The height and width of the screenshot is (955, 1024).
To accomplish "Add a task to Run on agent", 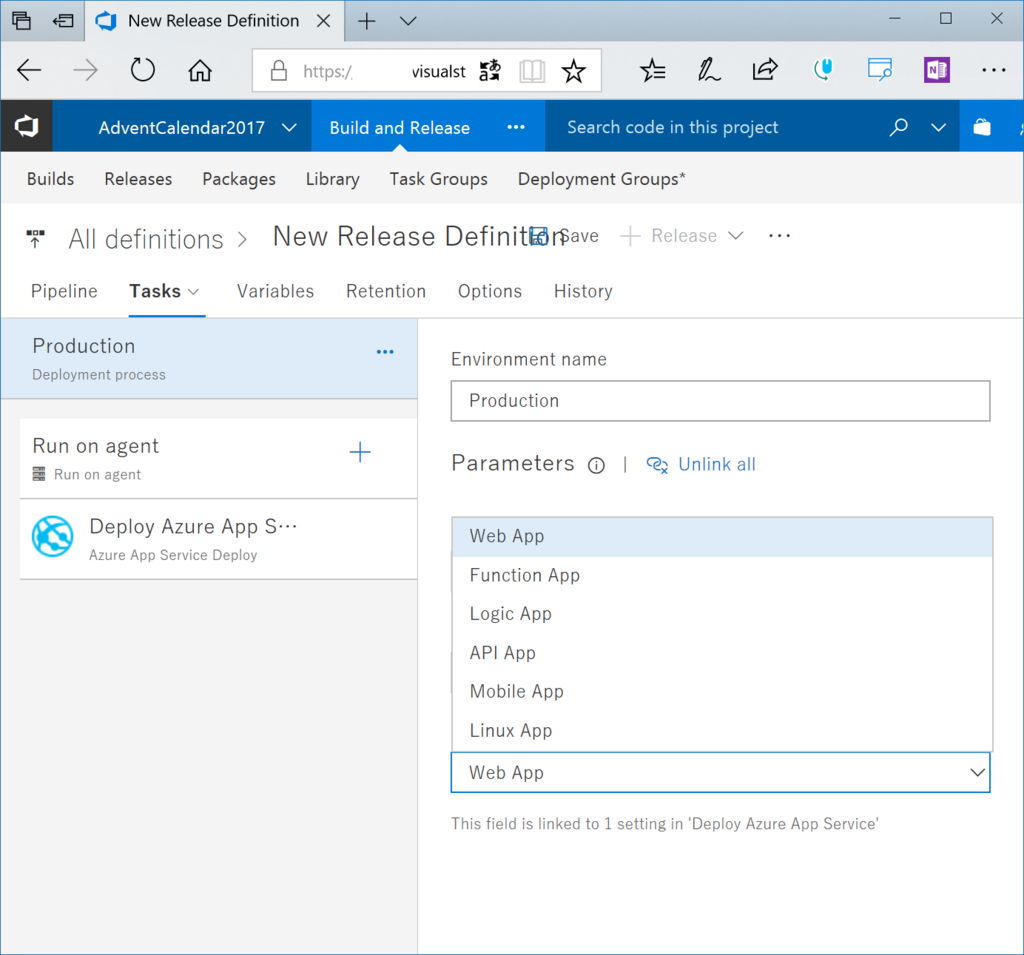I will point(360,452).
